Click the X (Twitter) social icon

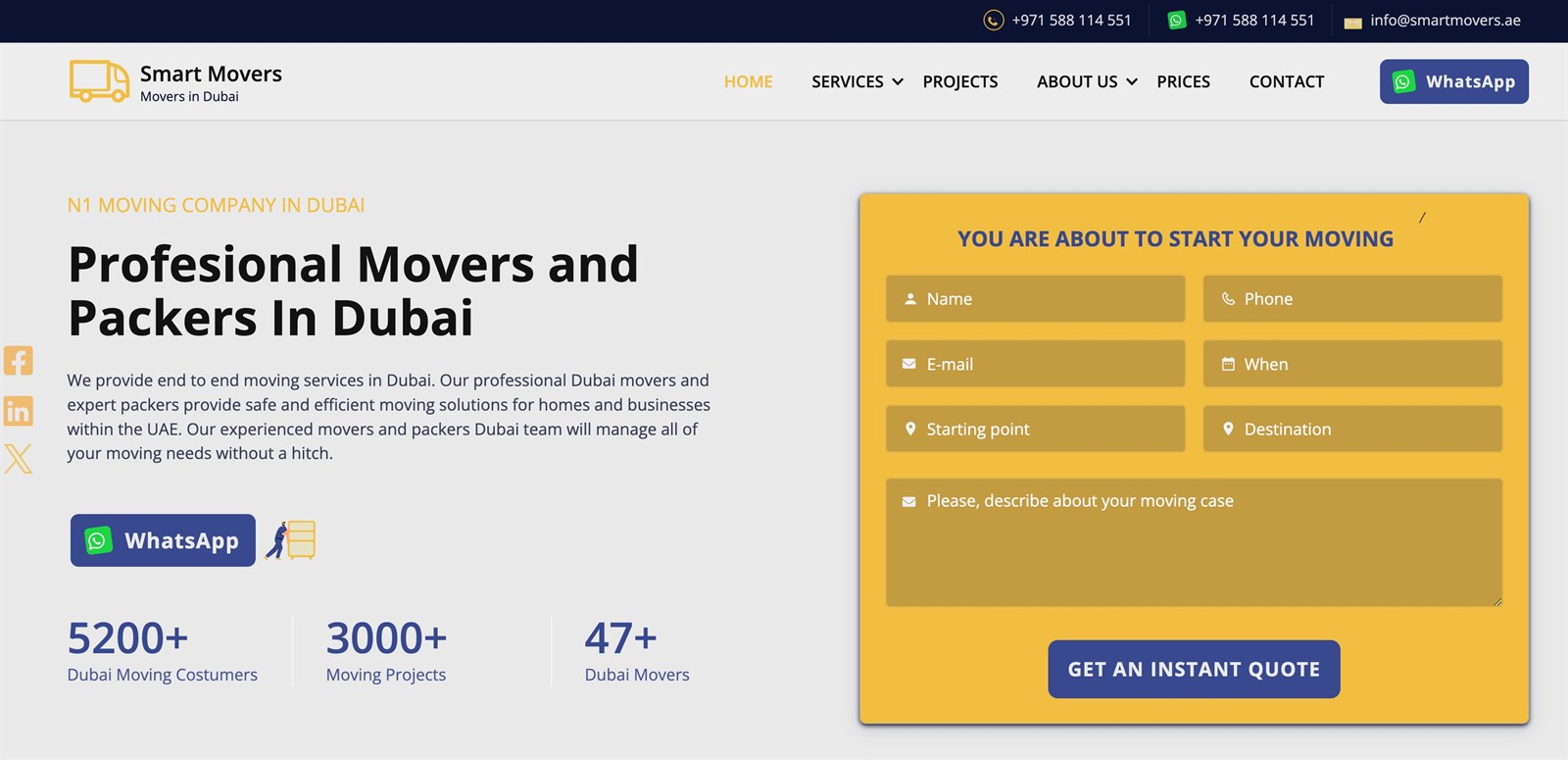tap(19, 458)
